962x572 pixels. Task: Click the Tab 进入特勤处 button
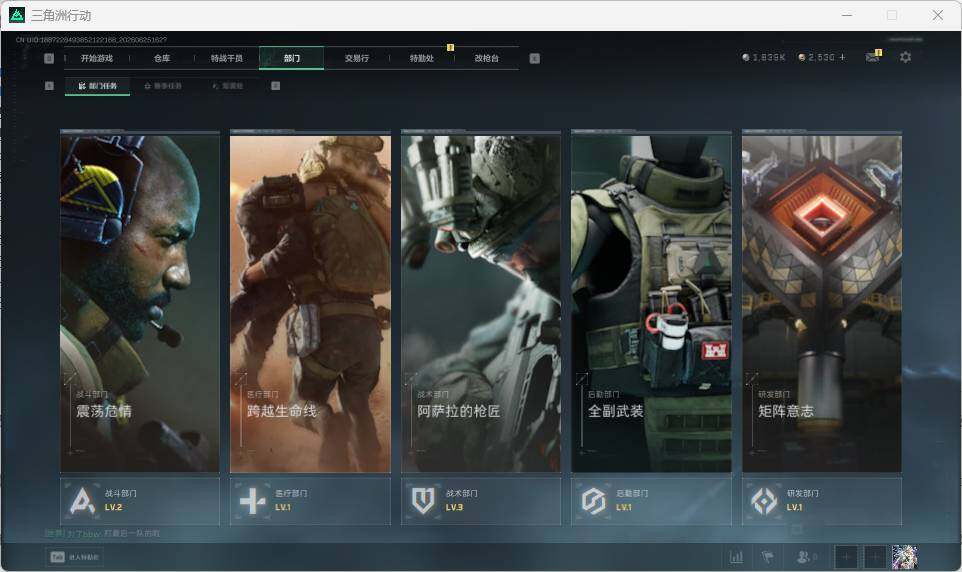click(x=74, y=557)
